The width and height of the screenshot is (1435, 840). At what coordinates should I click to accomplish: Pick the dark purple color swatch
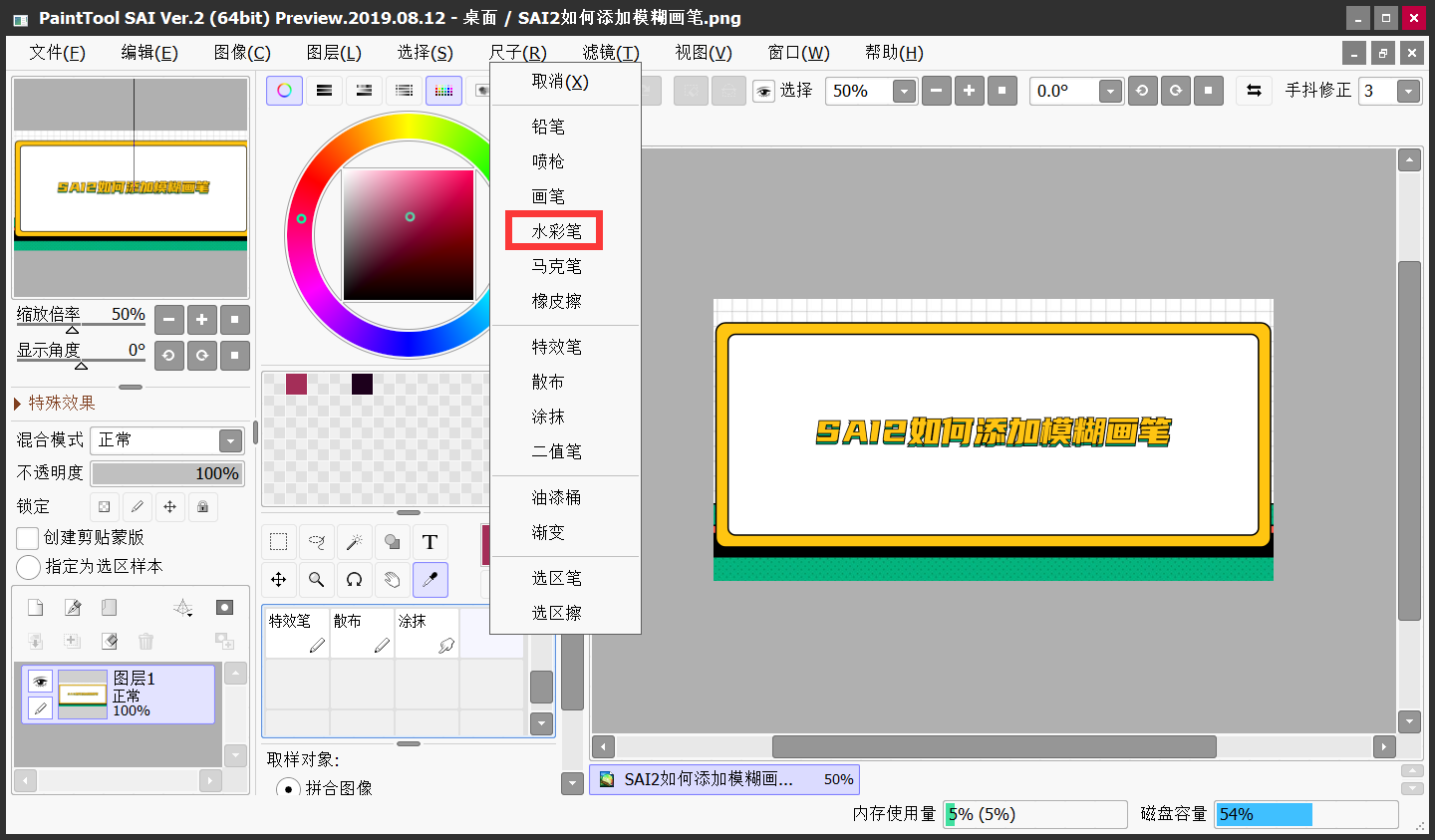pyautogui.click(x=362, y=384)
